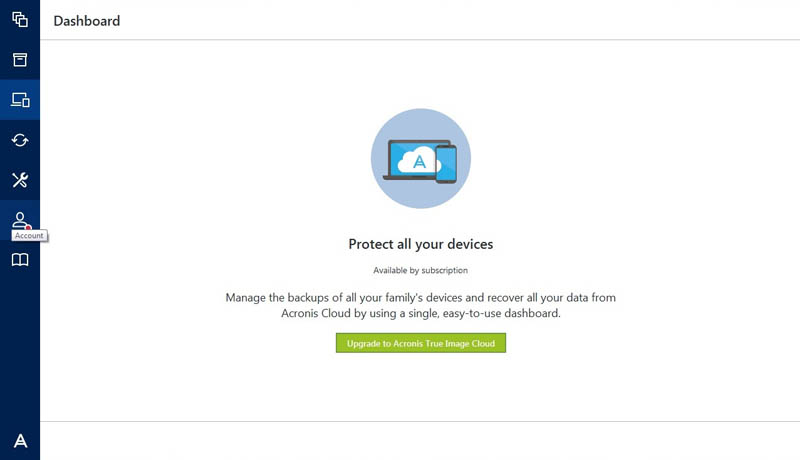Click the 'Protect all your devices' heading
Viewport: 800px width, 460px height.
pyautogui.click(x=420, y=244)
